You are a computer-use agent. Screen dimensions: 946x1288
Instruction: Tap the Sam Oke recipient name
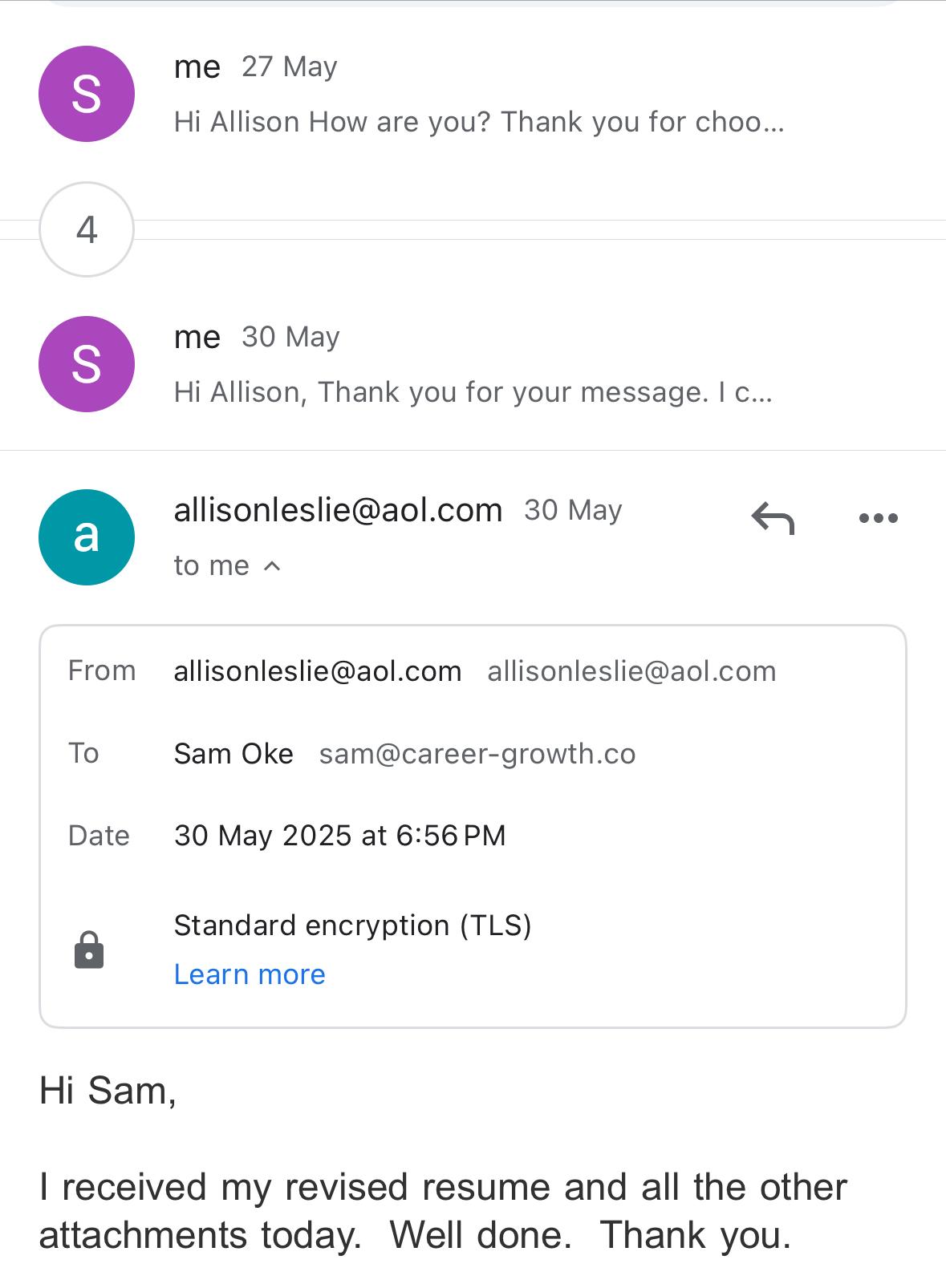(x=233, y=754)
